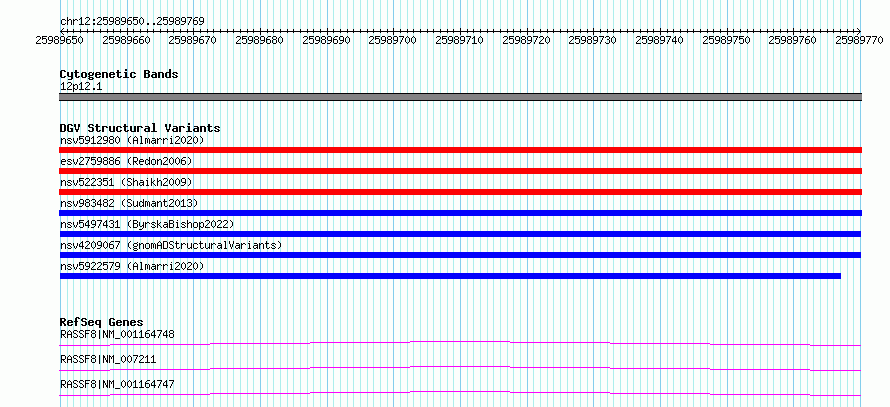
Task: Click the nsv4209067 (gnomADStructuralVariants) label
Action: click(171, 245)
